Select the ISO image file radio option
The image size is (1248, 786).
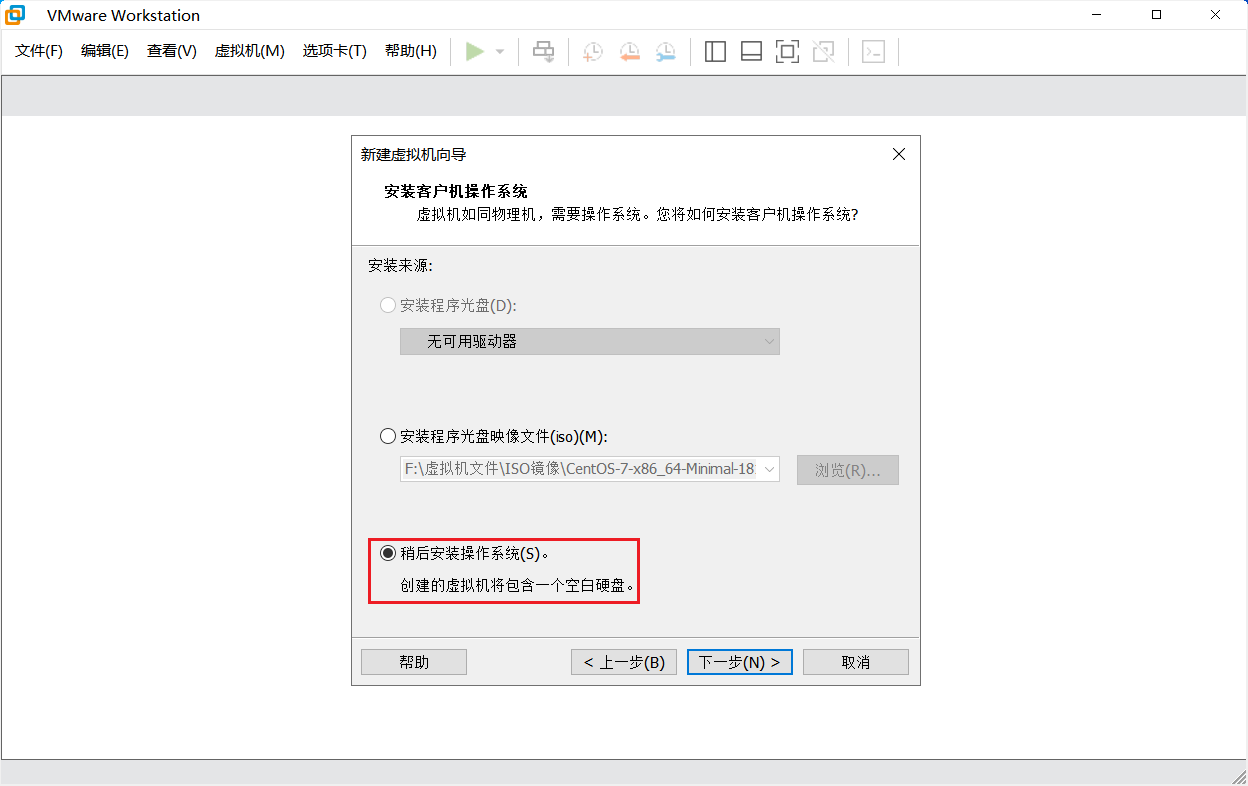point(388,436)
